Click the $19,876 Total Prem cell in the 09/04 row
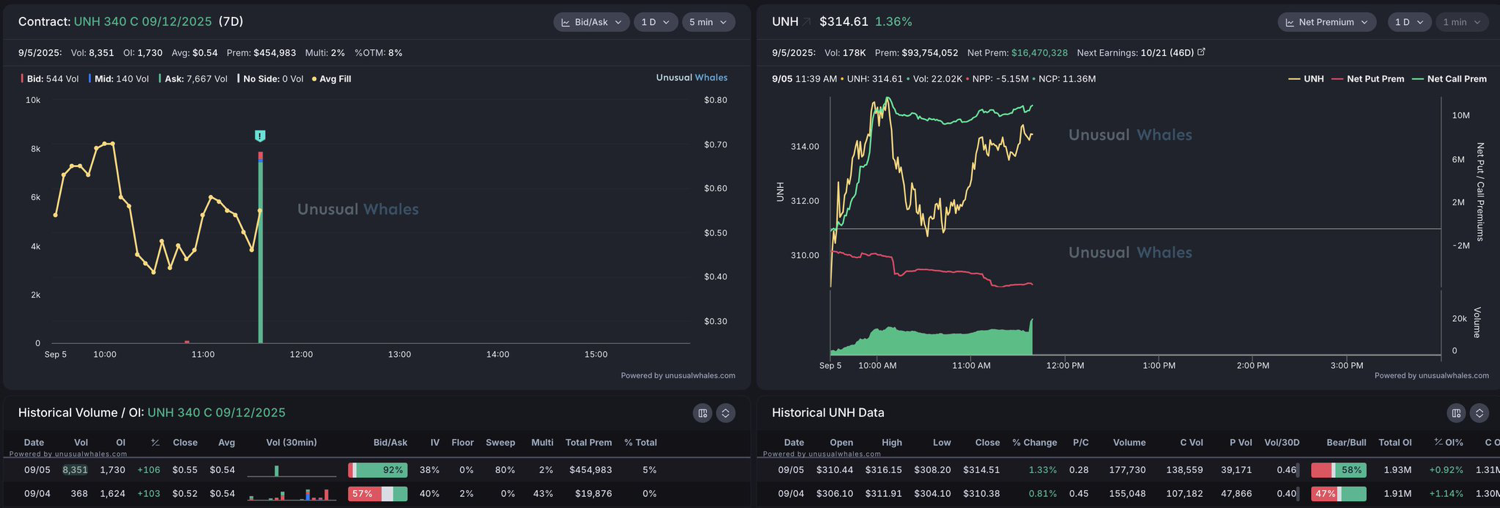 593,493
